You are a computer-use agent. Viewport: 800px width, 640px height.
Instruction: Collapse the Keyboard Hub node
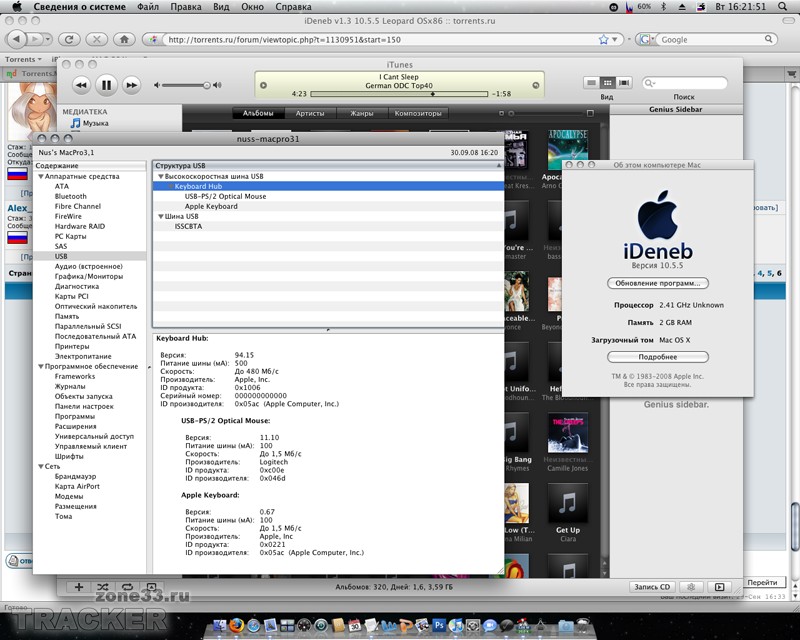tap(170, 186)
